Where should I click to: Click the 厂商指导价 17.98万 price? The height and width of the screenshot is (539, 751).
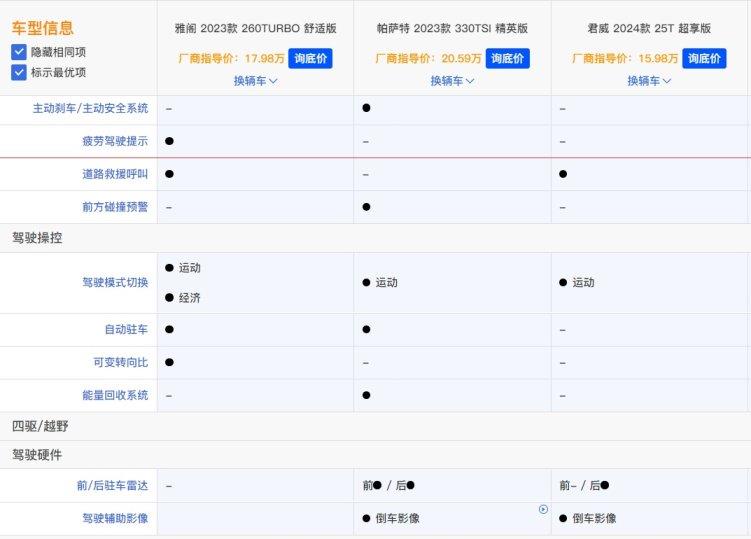pos(231,58)
